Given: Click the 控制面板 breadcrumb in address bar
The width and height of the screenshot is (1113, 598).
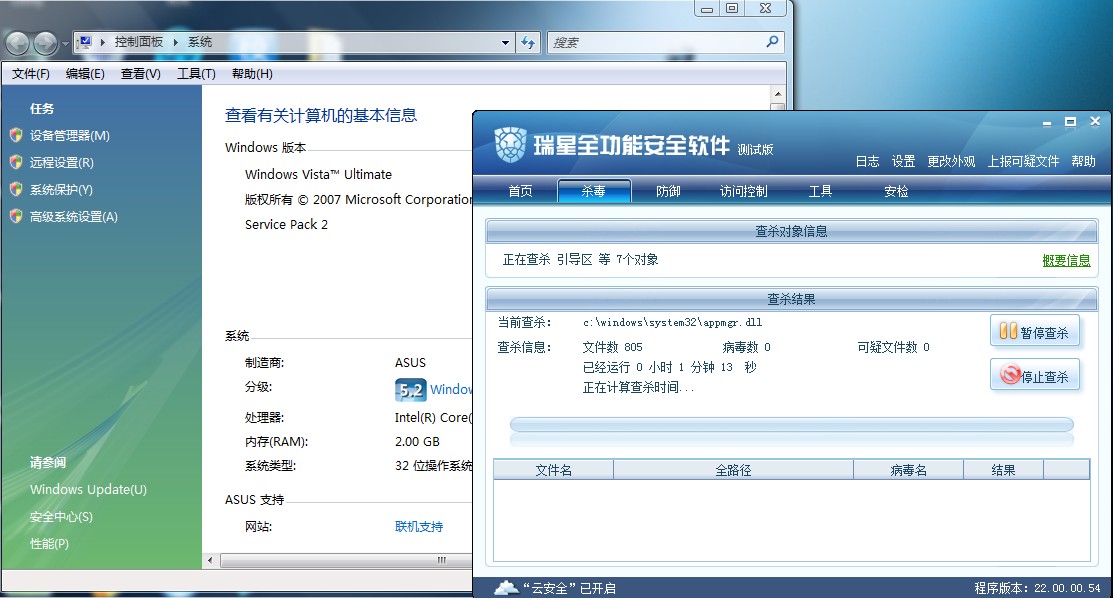Looking at the screenshot, I should [139, 42].
